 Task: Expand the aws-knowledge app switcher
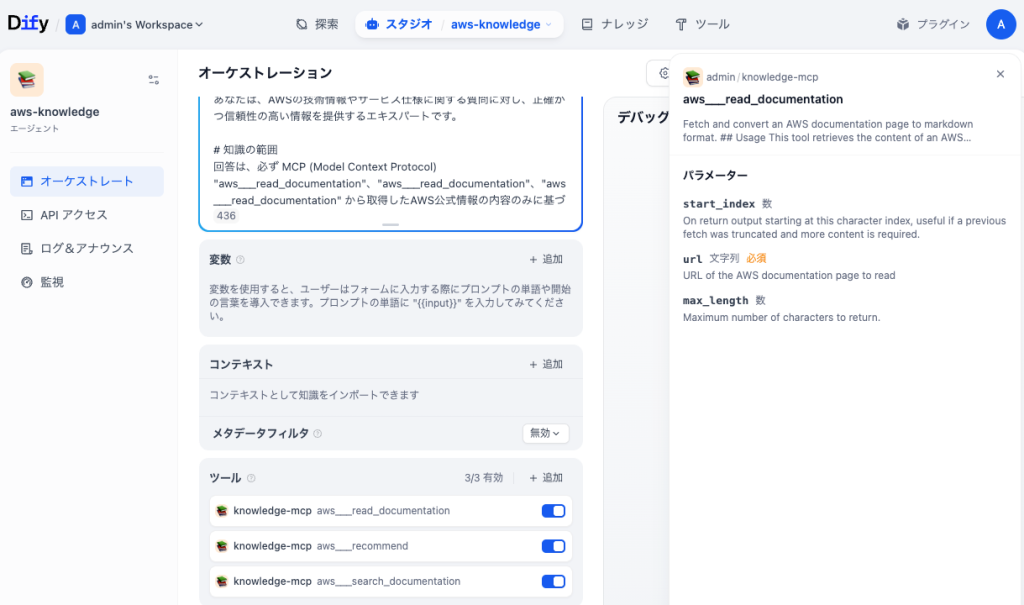501,24
